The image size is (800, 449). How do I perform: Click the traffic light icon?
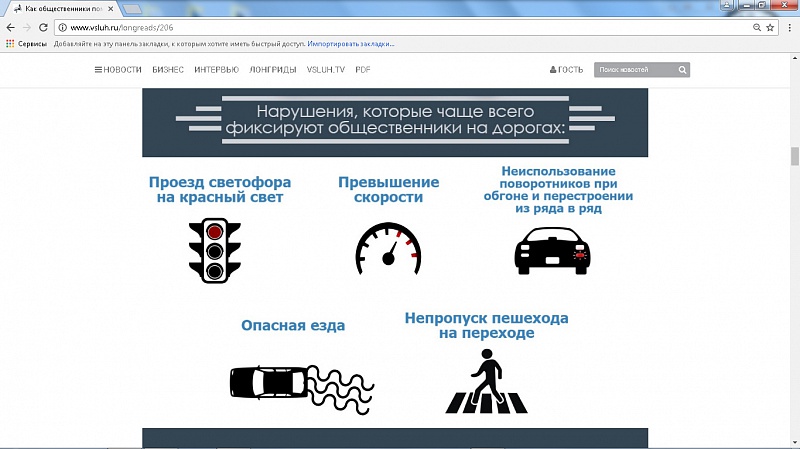coord(216,249)
